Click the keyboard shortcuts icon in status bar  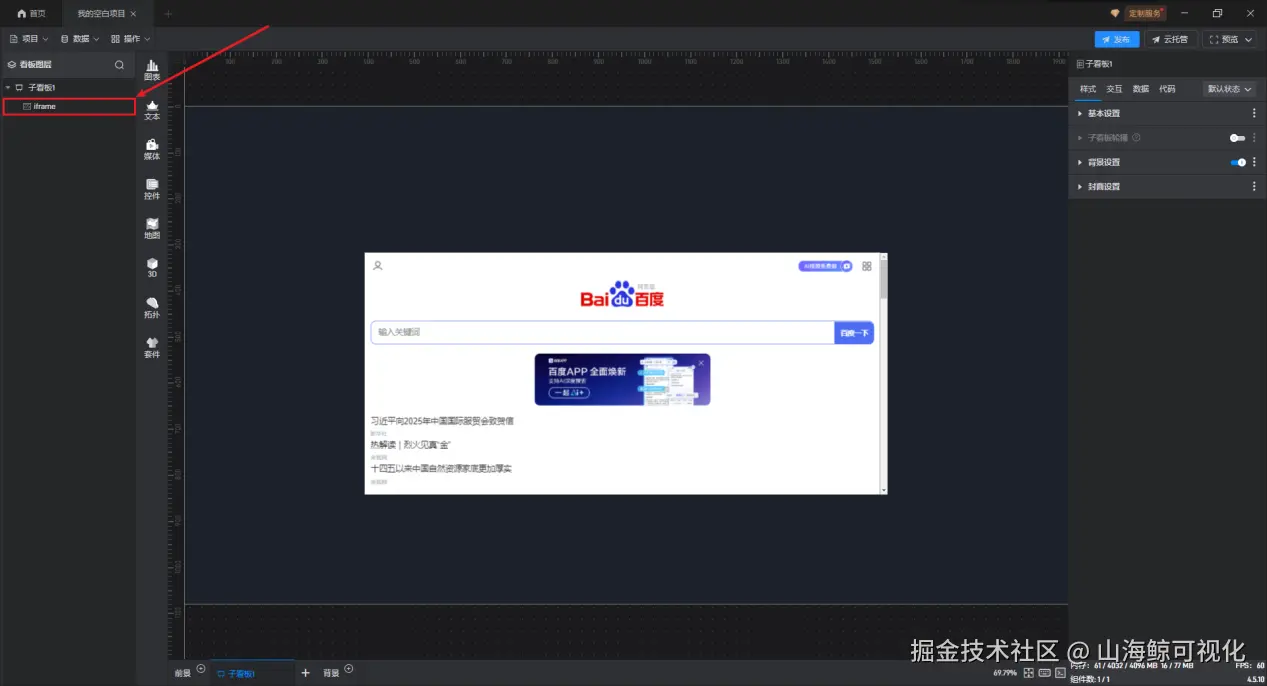(x=1044, y=673)
